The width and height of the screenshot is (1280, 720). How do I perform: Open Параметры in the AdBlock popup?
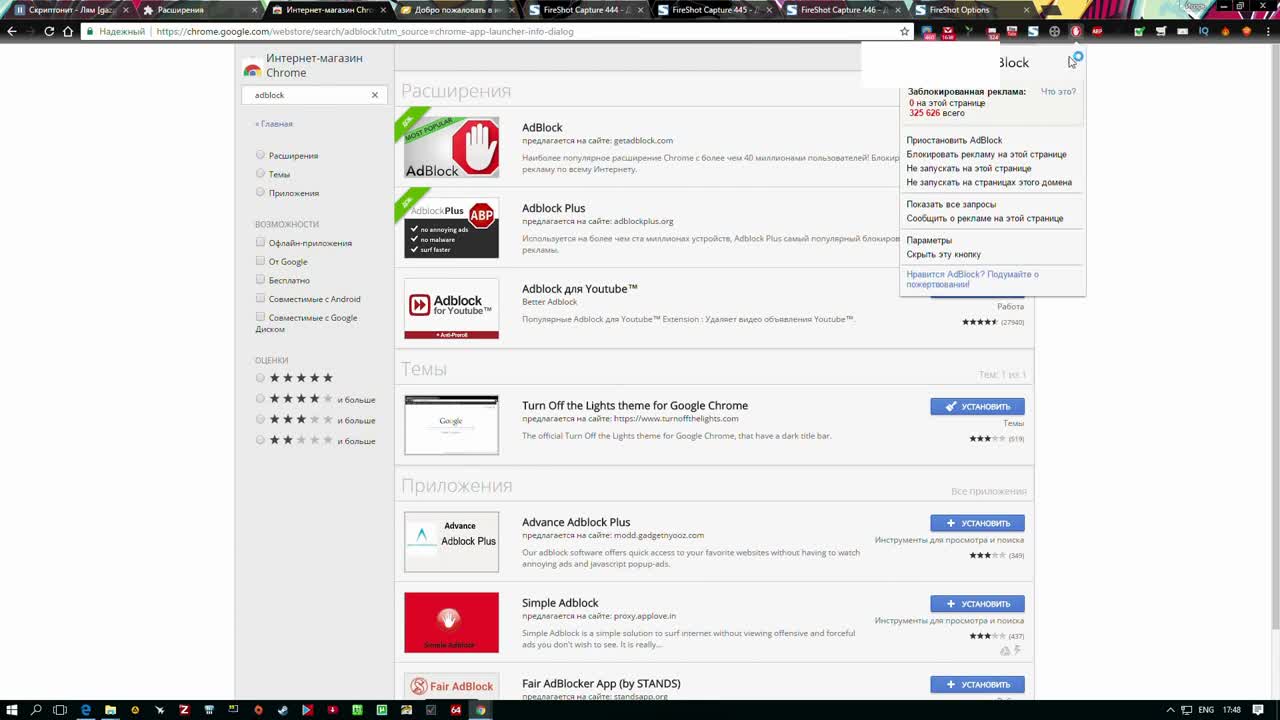(929, 240)
